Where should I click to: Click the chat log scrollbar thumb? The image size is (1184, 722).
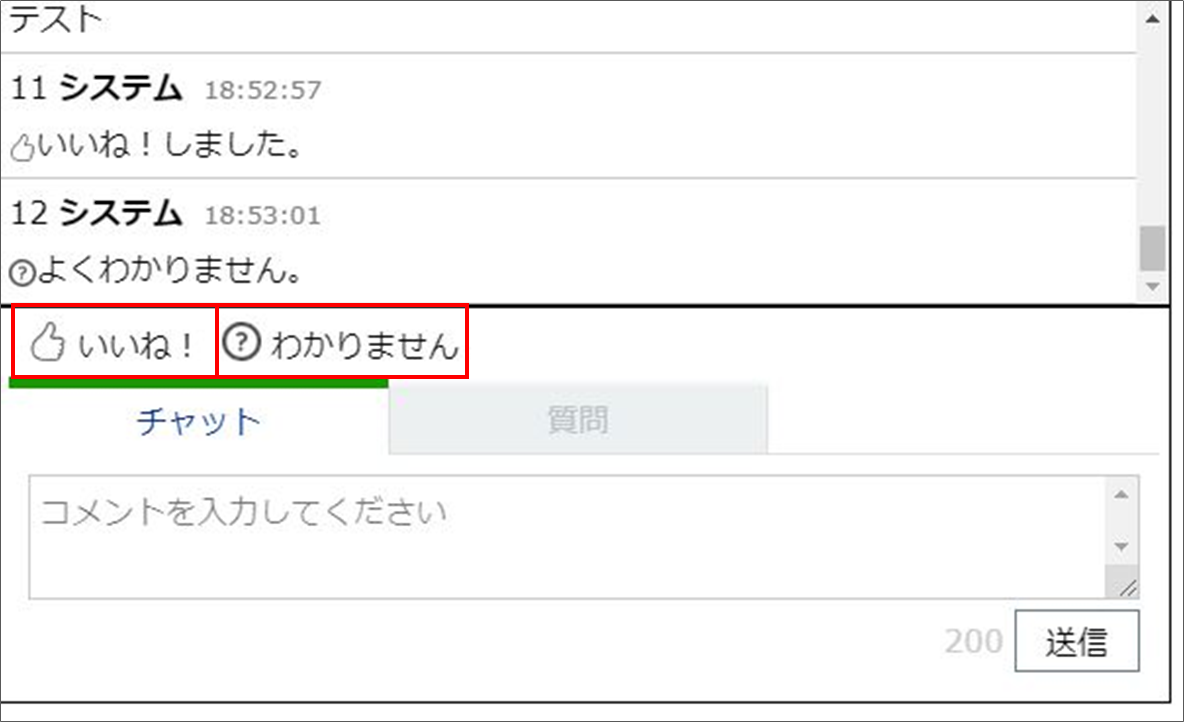1152,248
